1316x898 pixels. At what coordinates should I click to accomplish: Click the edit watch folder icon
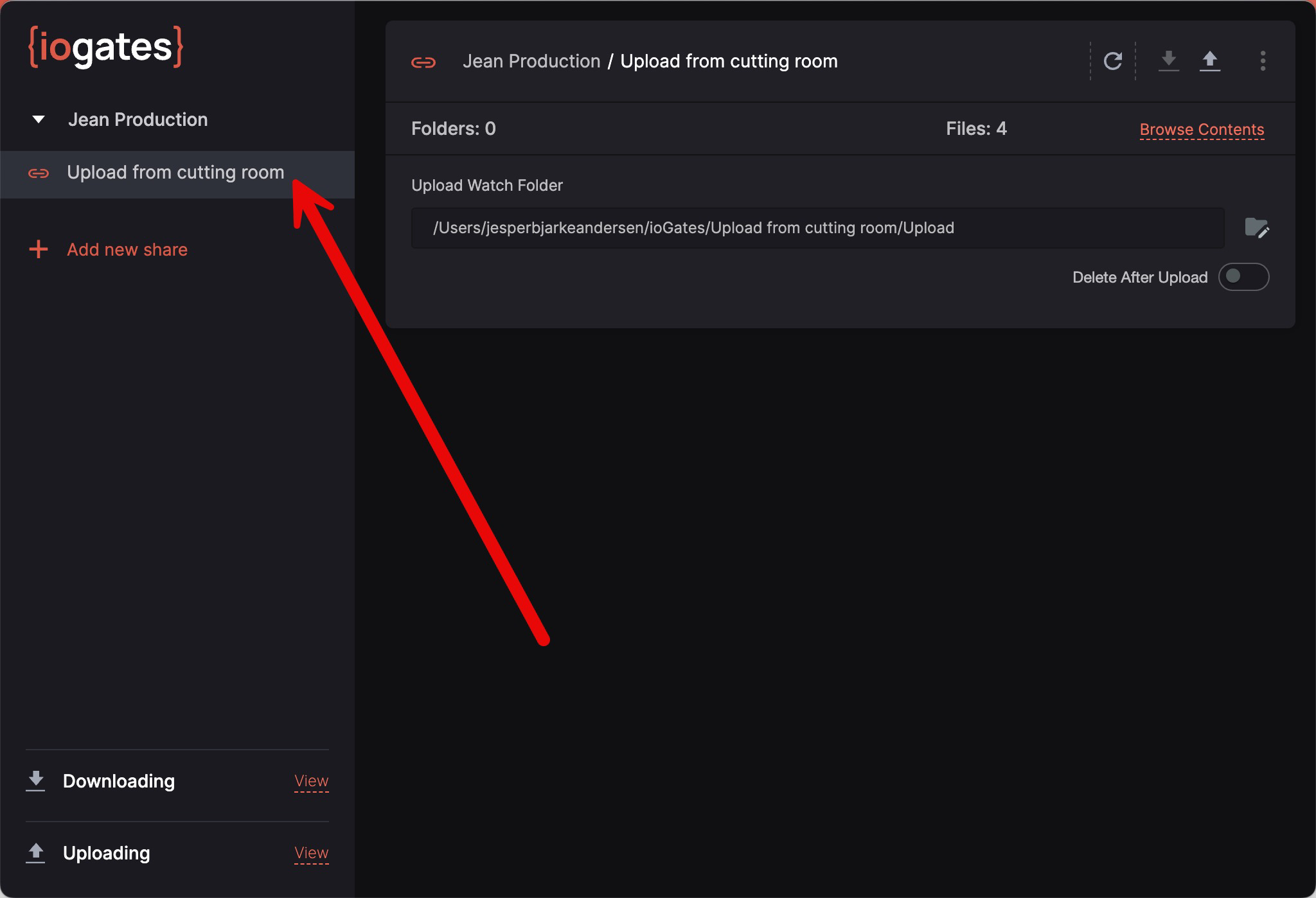pyautogui.click(x=1256, y=228)
